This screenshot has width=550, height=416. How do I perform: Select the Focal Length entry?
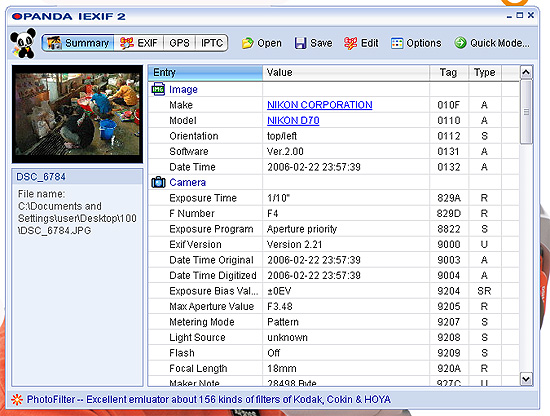pyautogui.click(x=198, y=368)
